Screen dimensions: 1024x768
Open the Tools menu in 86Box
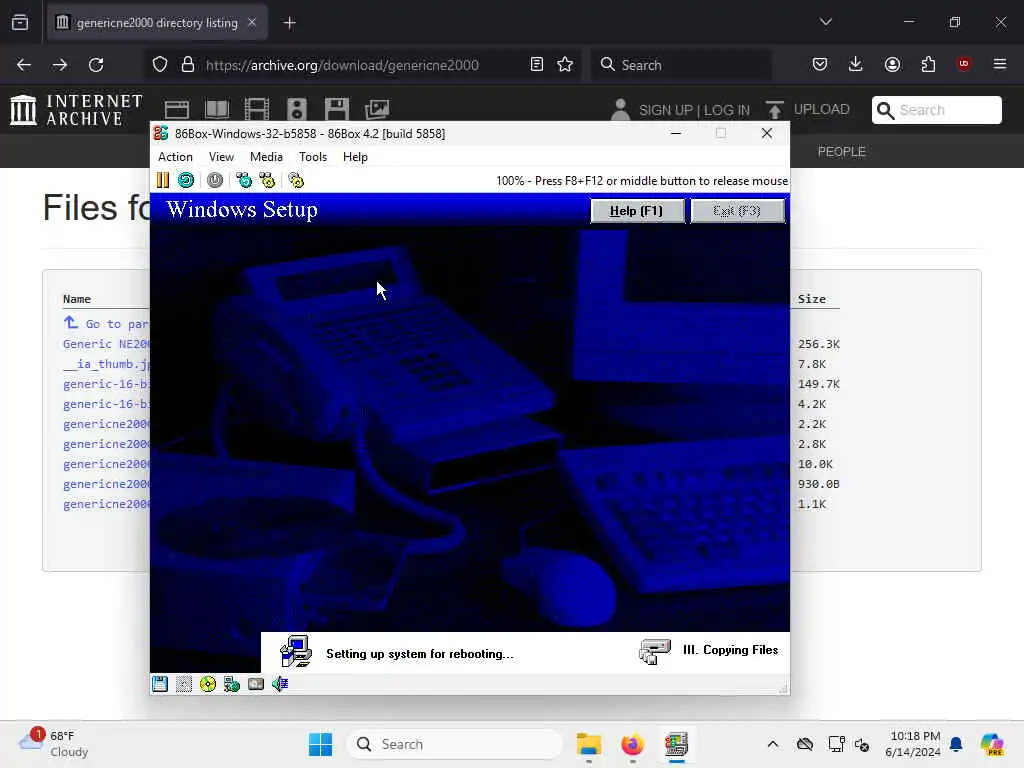(313, 157)
